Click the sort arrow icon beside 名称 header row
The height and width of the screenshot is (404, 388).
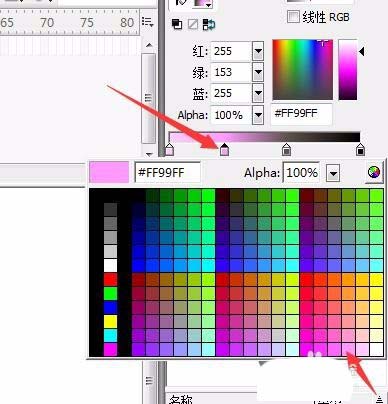click(379, 399)
